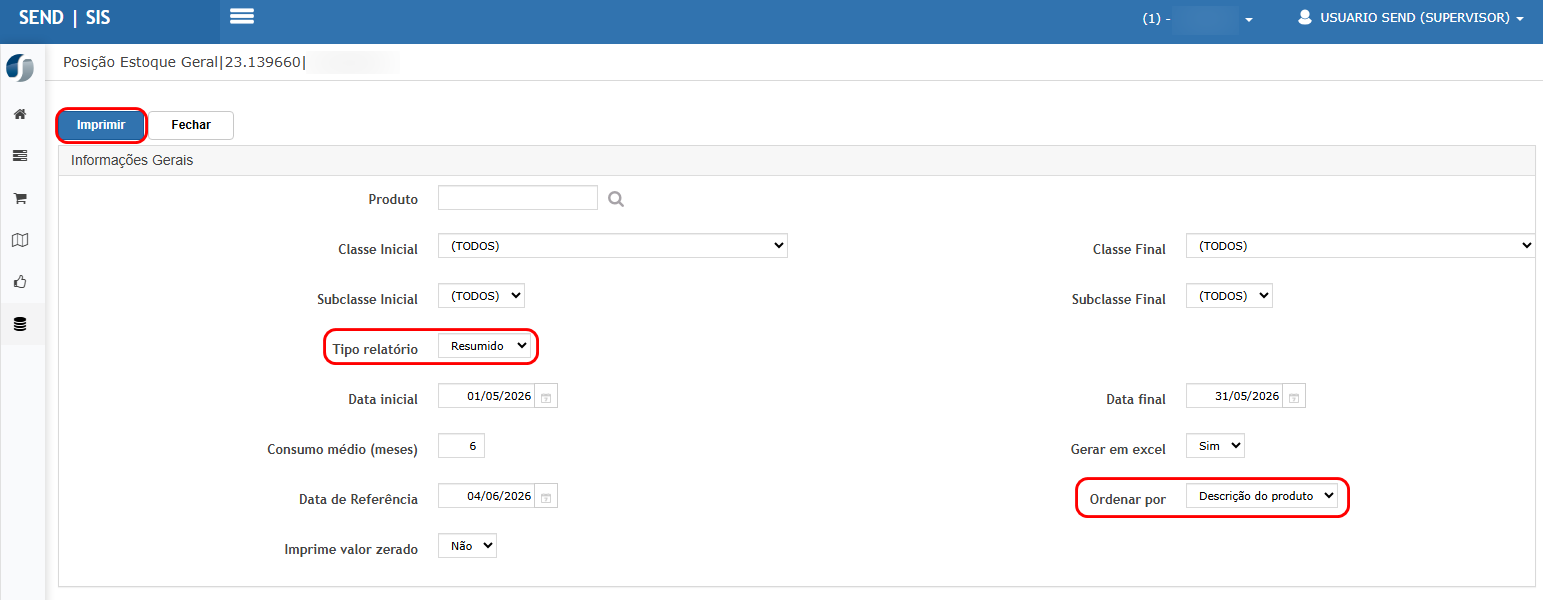1543x600 pixels.
Task: Click the Imprimir button
Action: (x=101, y=125)
